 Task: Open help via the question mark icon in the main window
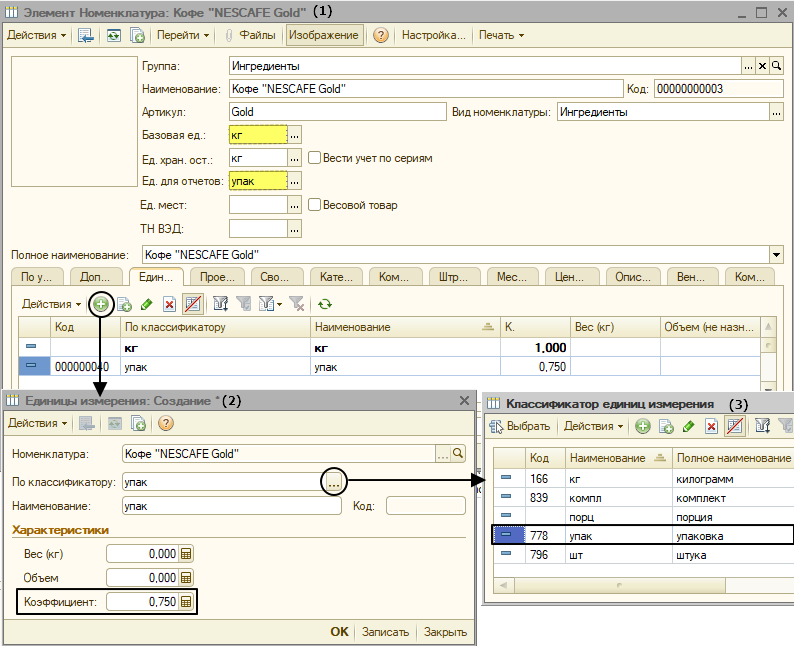click(x=380, y=35)
